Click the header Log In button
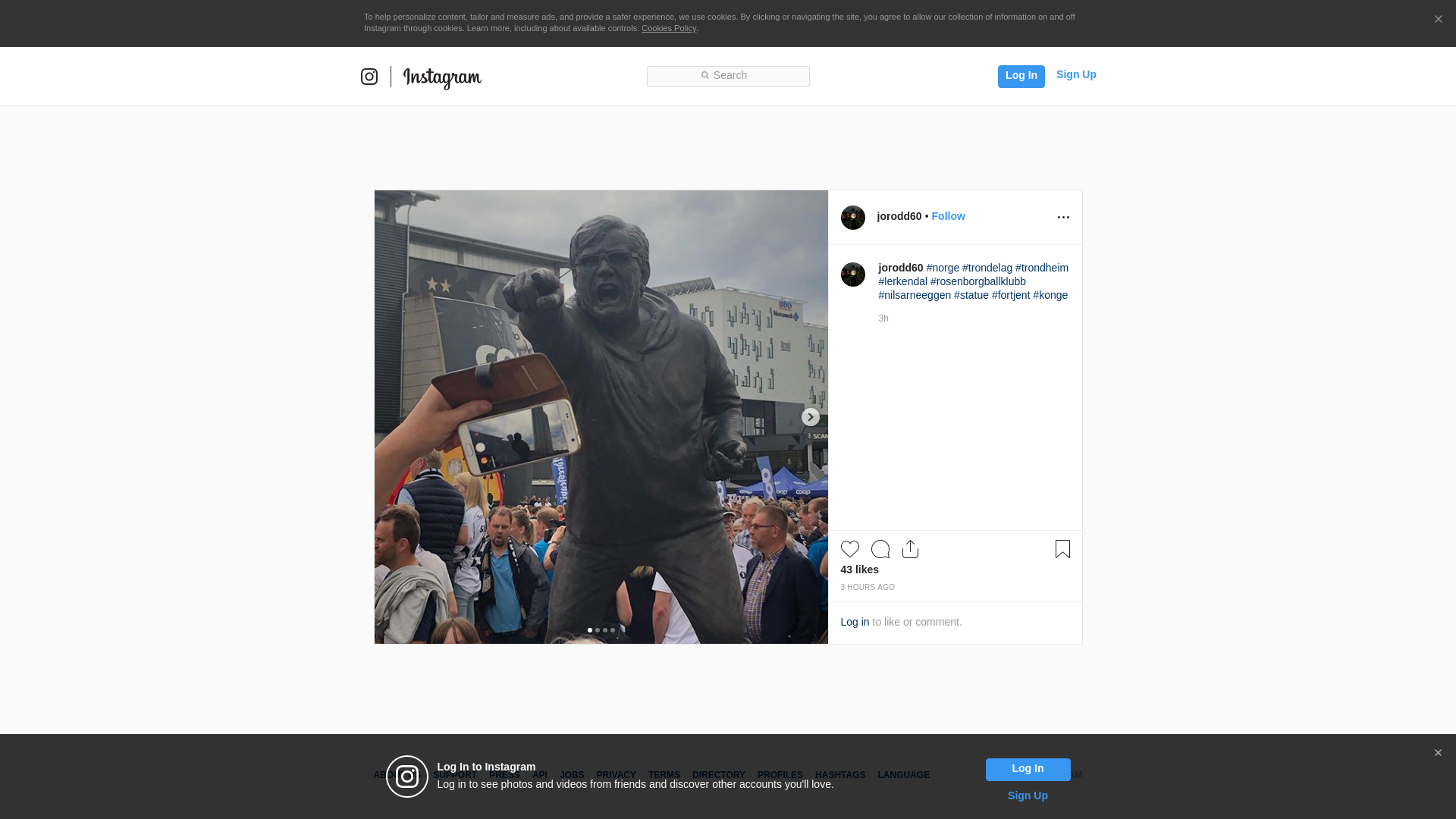The width and height of the screenshot is (1456, 819). coord(1021,77)
